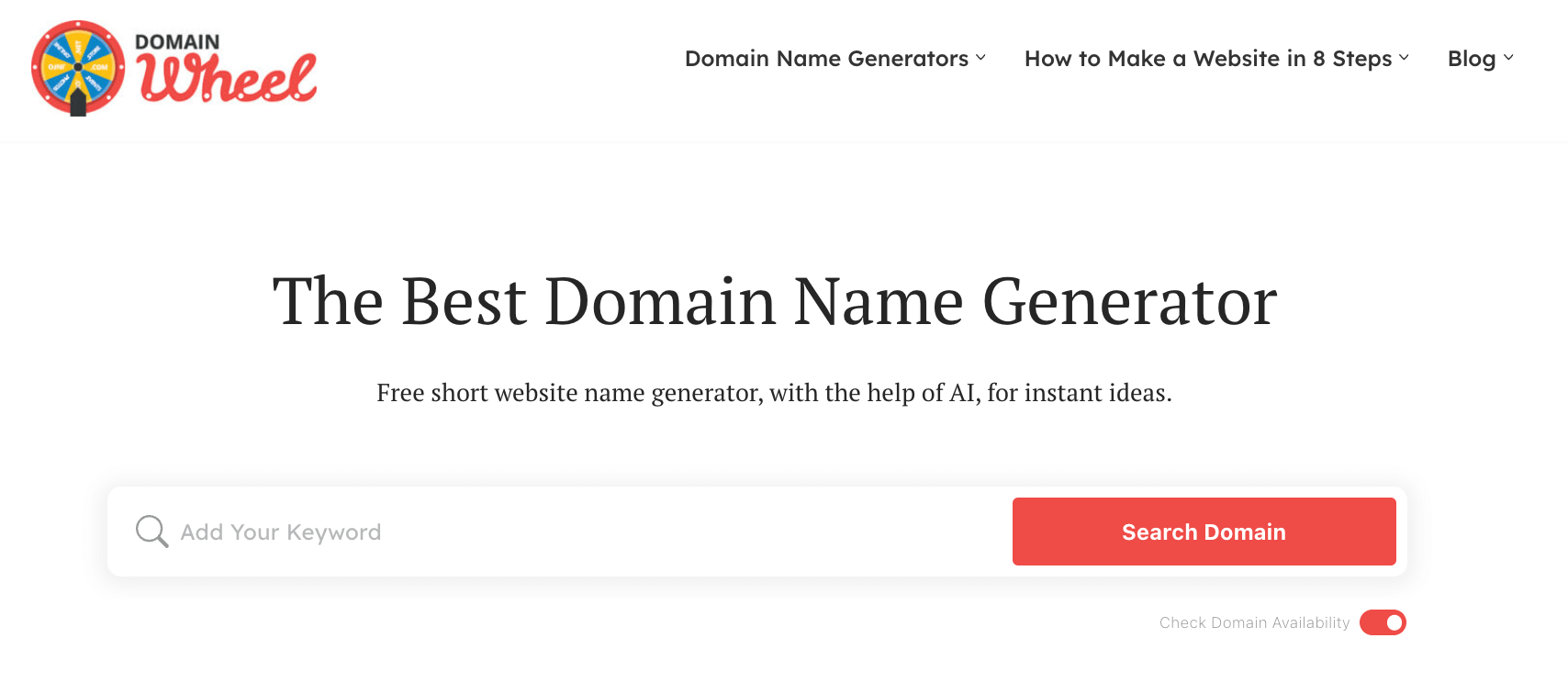Expand the How to Make a Website chevron
This screenshot has width=1568, height=683.
coord(1404,59)
